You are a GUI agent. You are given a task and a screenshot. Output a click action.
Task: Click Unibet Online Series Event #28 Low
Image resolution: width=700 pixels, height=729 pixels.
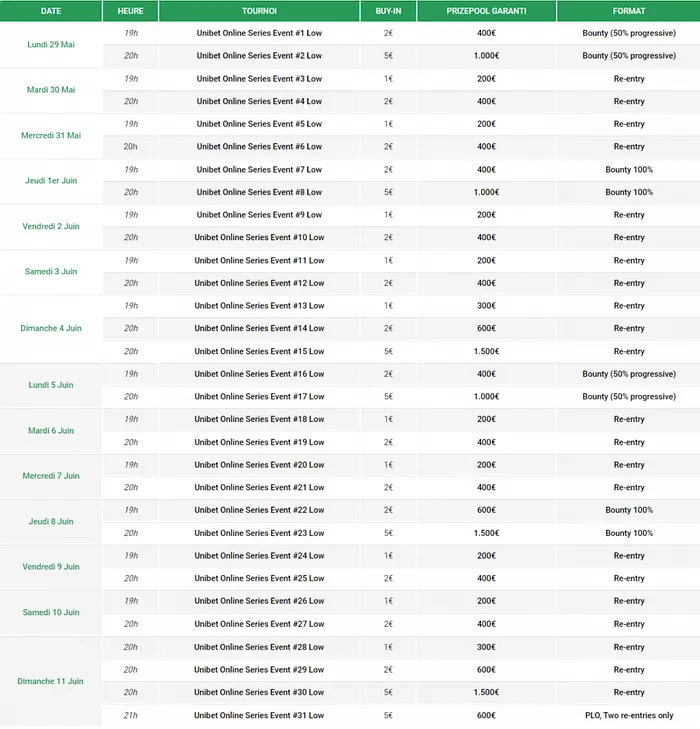point(259,647)
